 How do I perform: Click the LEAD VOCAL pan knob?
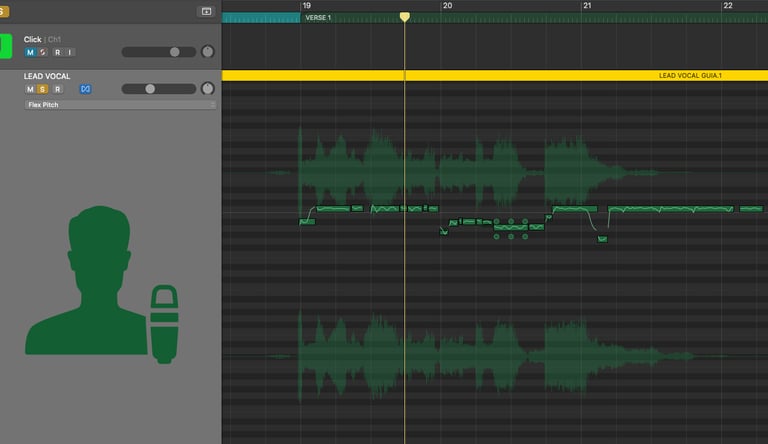[x=208, y=88]
